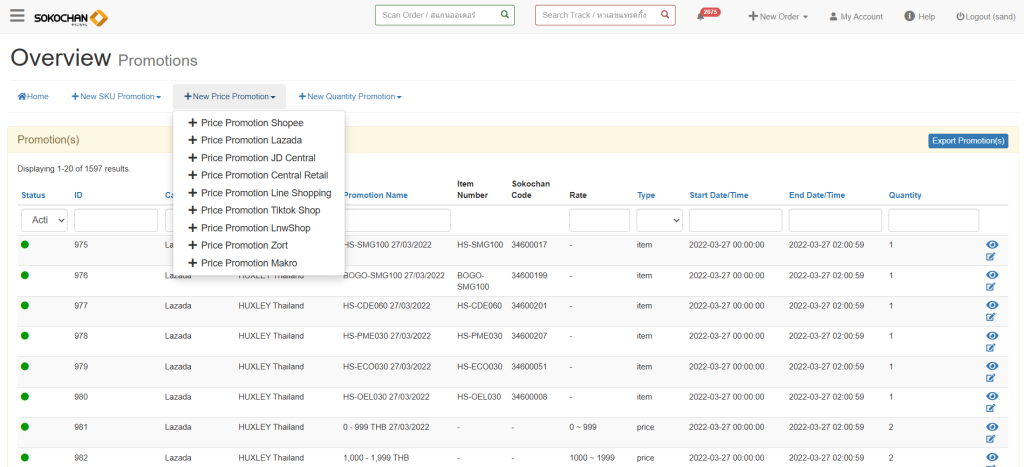This screenshot has height=467, width=1024.
Task: Click the Export Promotion(s) button
Action: [x=967, y=141]
